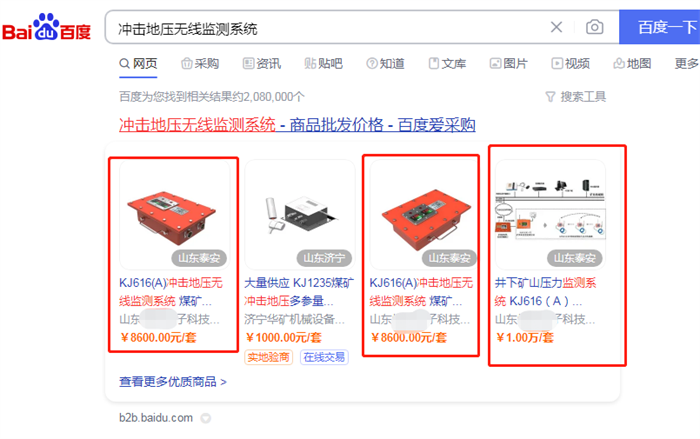The image size is (700, 439).
Task: Clear the search box with X icon
Action: click(x=556, y=27)
